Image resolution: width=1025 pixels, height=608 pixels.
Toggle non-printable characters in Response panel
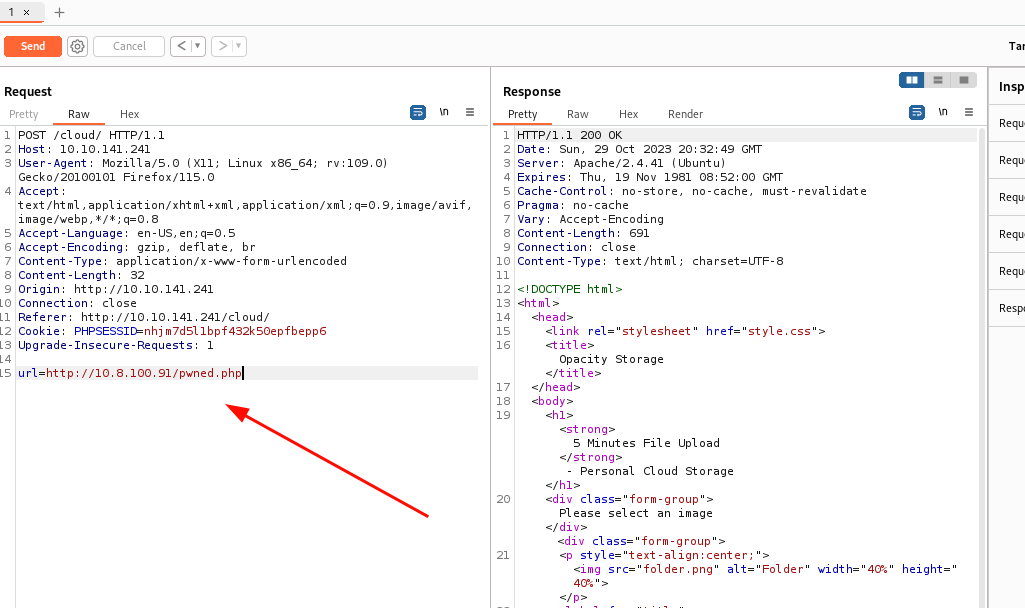click(943, 112)
